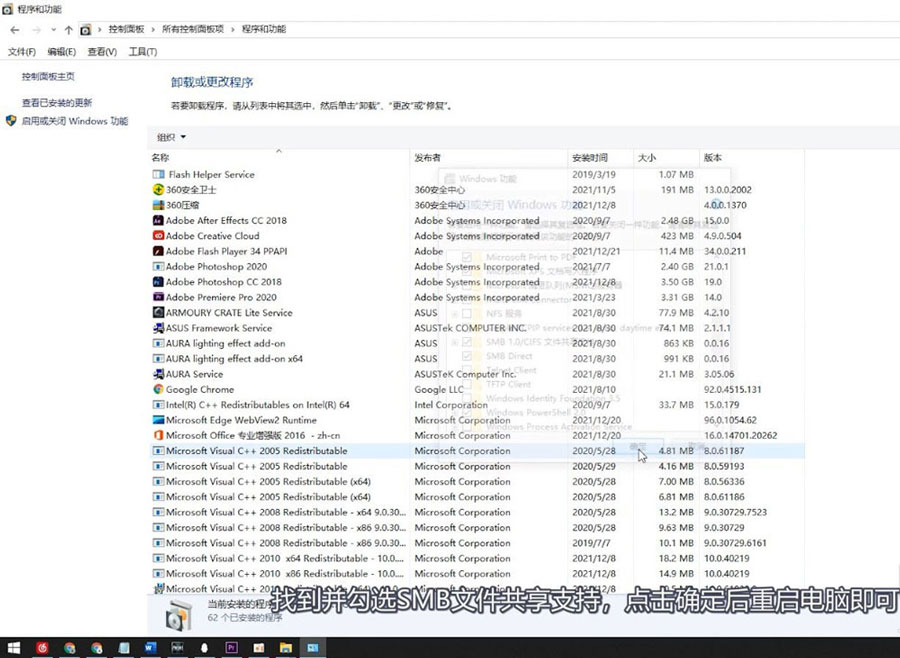
Task: Sort by the 发布者 column header
Action: 489,157
